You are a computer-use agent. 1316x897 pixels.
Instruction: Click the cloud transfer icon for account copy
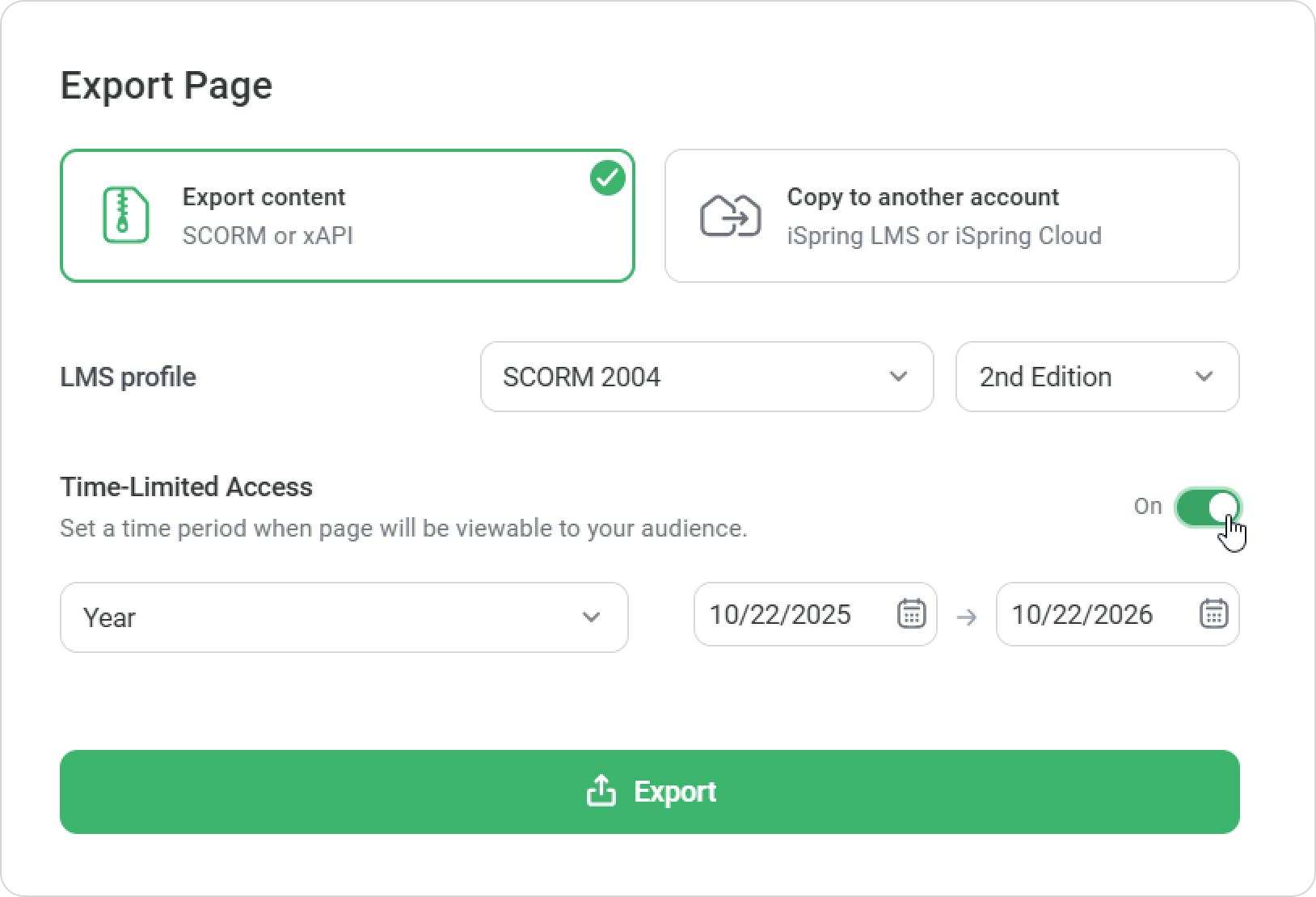tap(730, 216)
